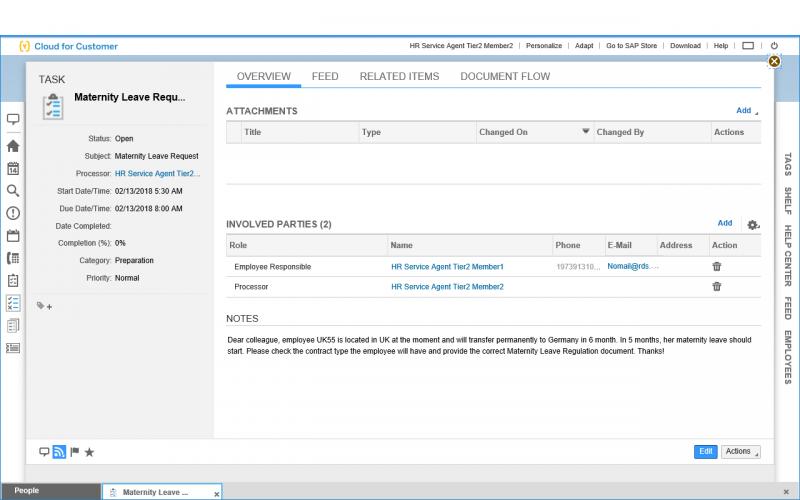
Task: Click the Edit button
Action: click(706, 452)
